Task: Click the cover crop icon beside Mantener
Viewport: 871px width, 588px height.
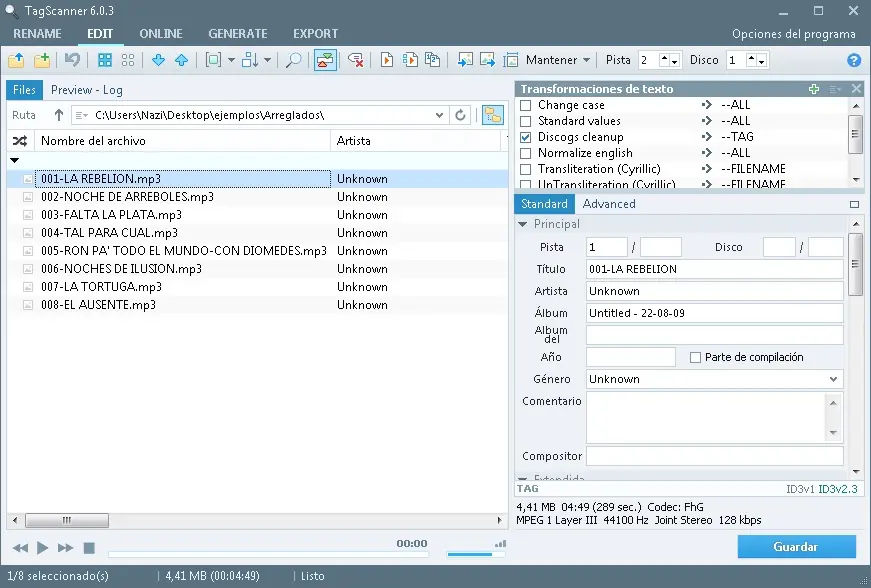Action: point(510,60)
